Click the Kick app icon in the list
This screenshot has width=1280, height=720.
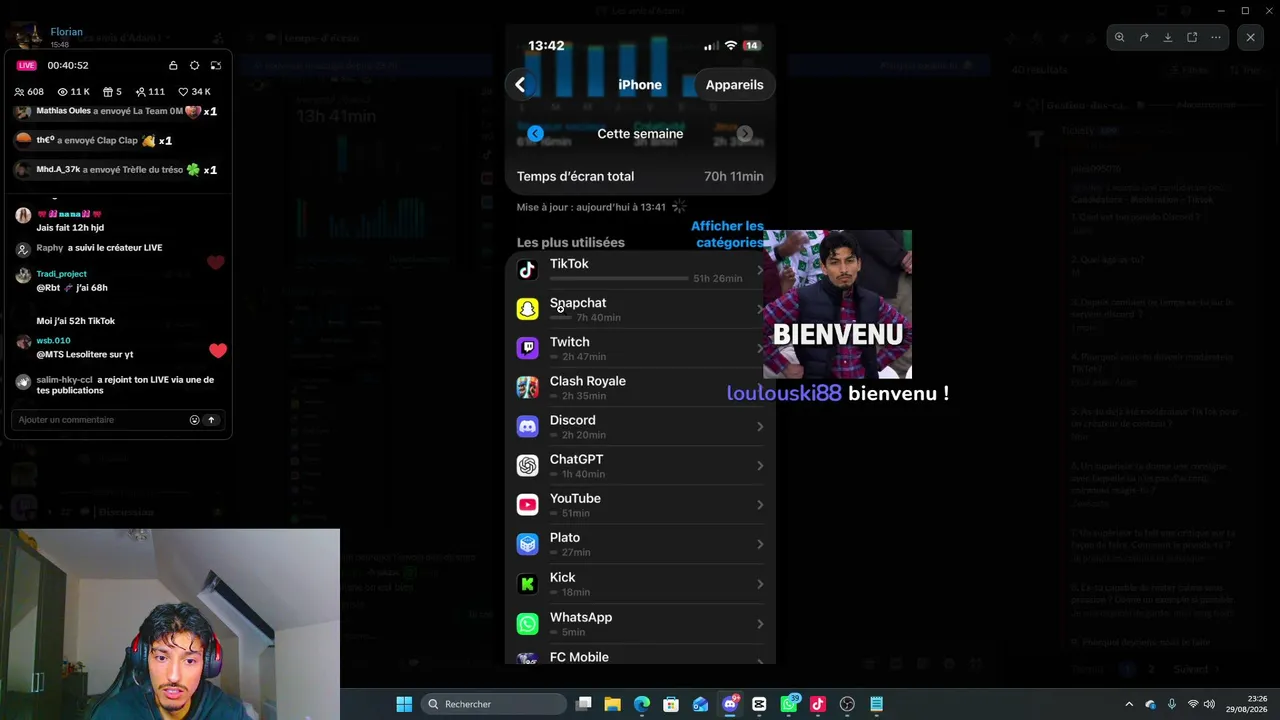[527, 584]
